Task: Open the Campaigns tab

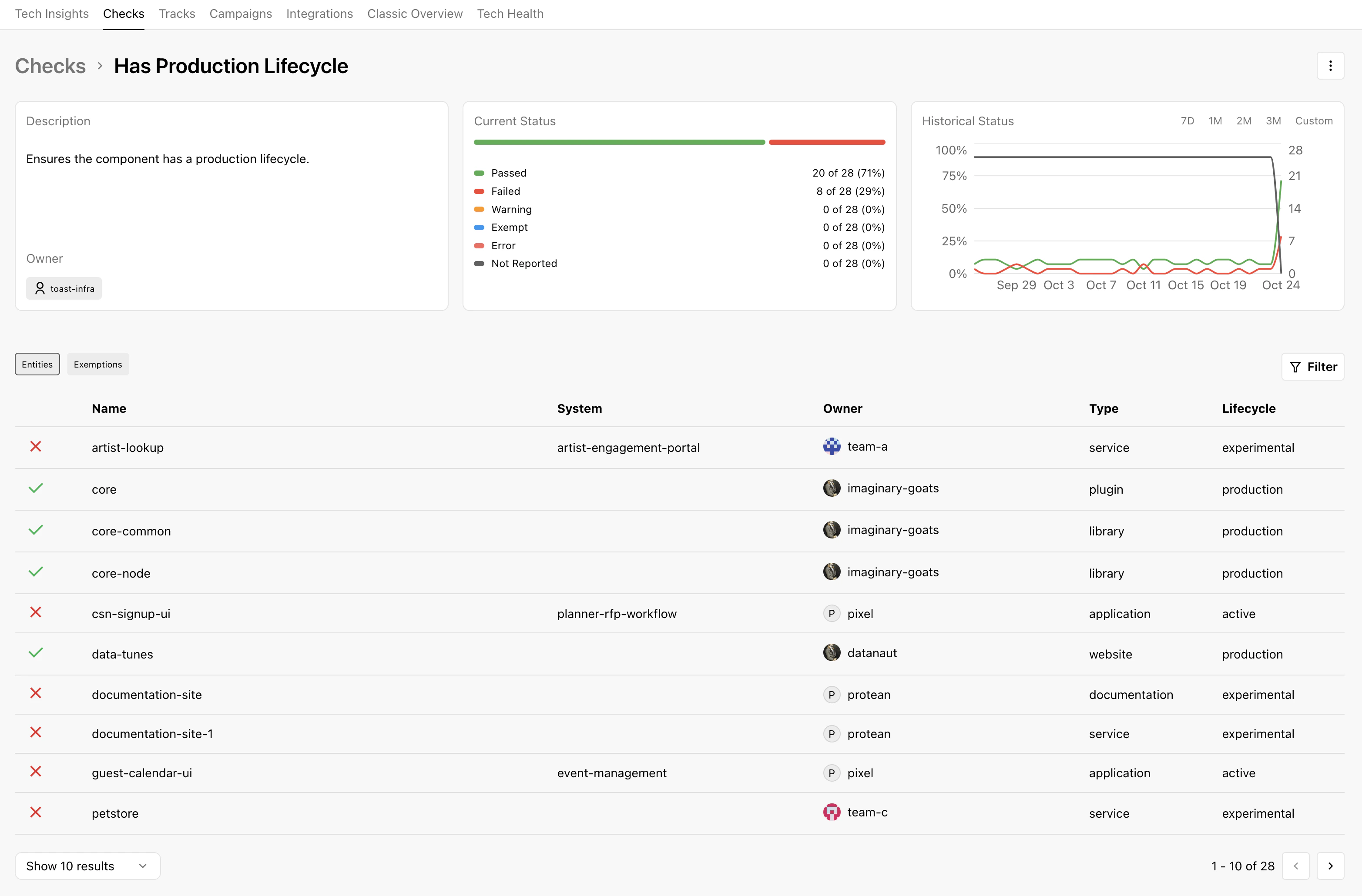Action: click(240, 14)
